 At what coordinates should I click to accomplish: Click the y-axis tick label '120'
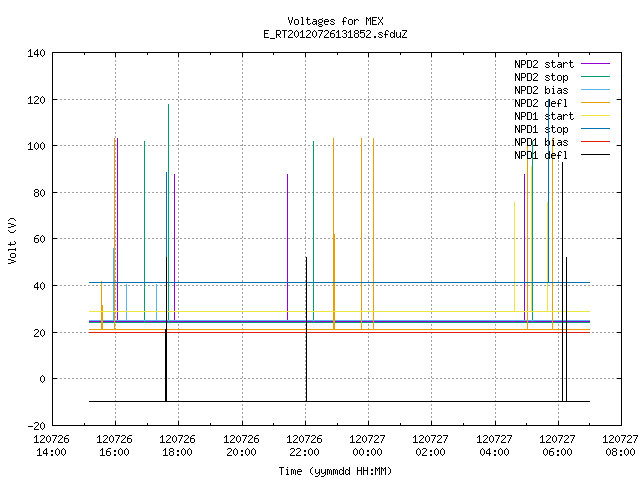36,100
